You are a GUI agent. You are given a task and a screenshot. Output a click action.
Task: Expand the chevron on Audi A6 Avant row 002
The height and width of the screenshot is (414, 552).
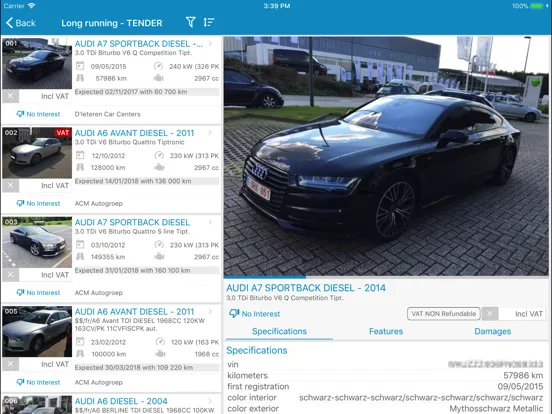click(211, 133)
